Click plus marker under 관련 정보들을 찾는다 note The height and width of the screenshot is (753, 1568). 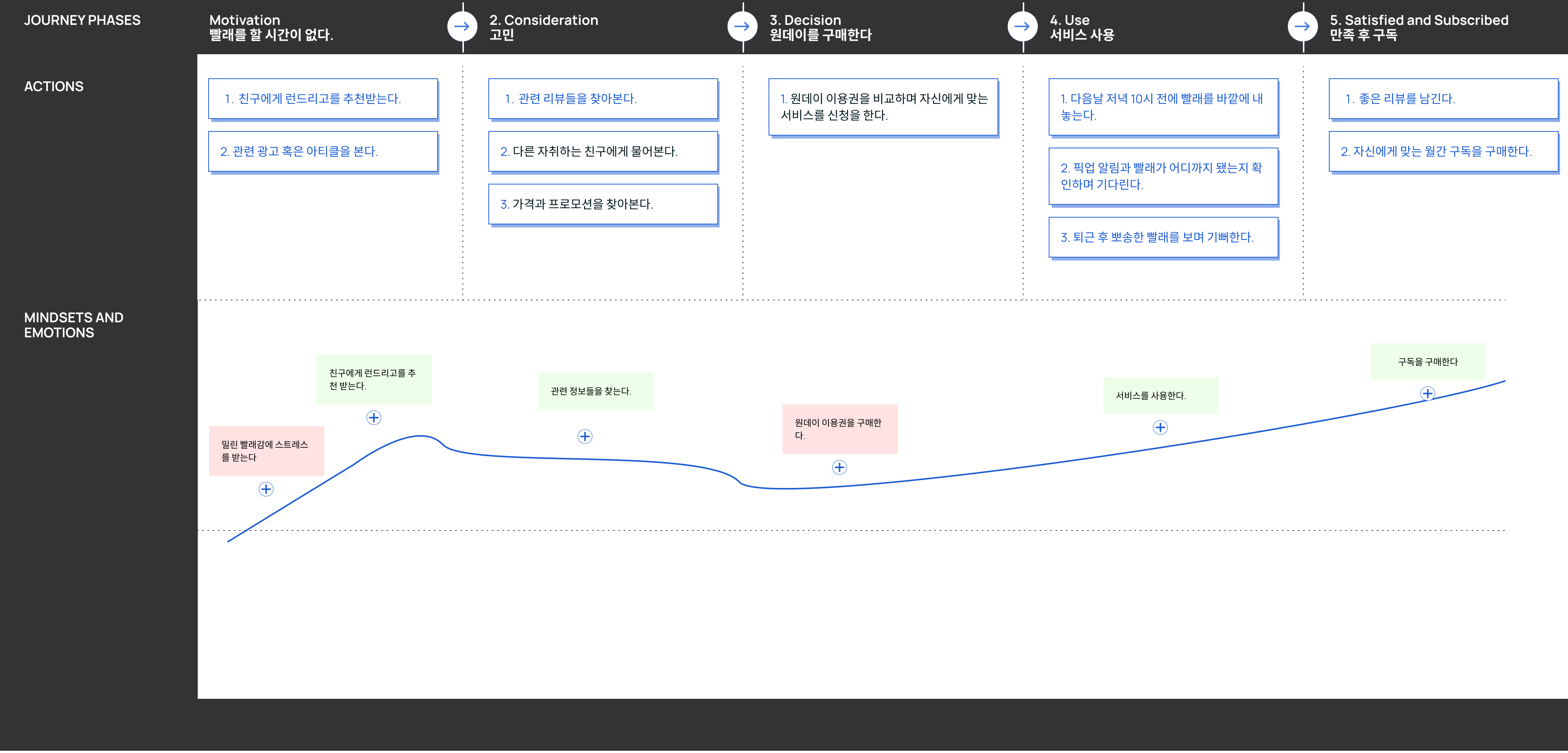coord(585,436)
